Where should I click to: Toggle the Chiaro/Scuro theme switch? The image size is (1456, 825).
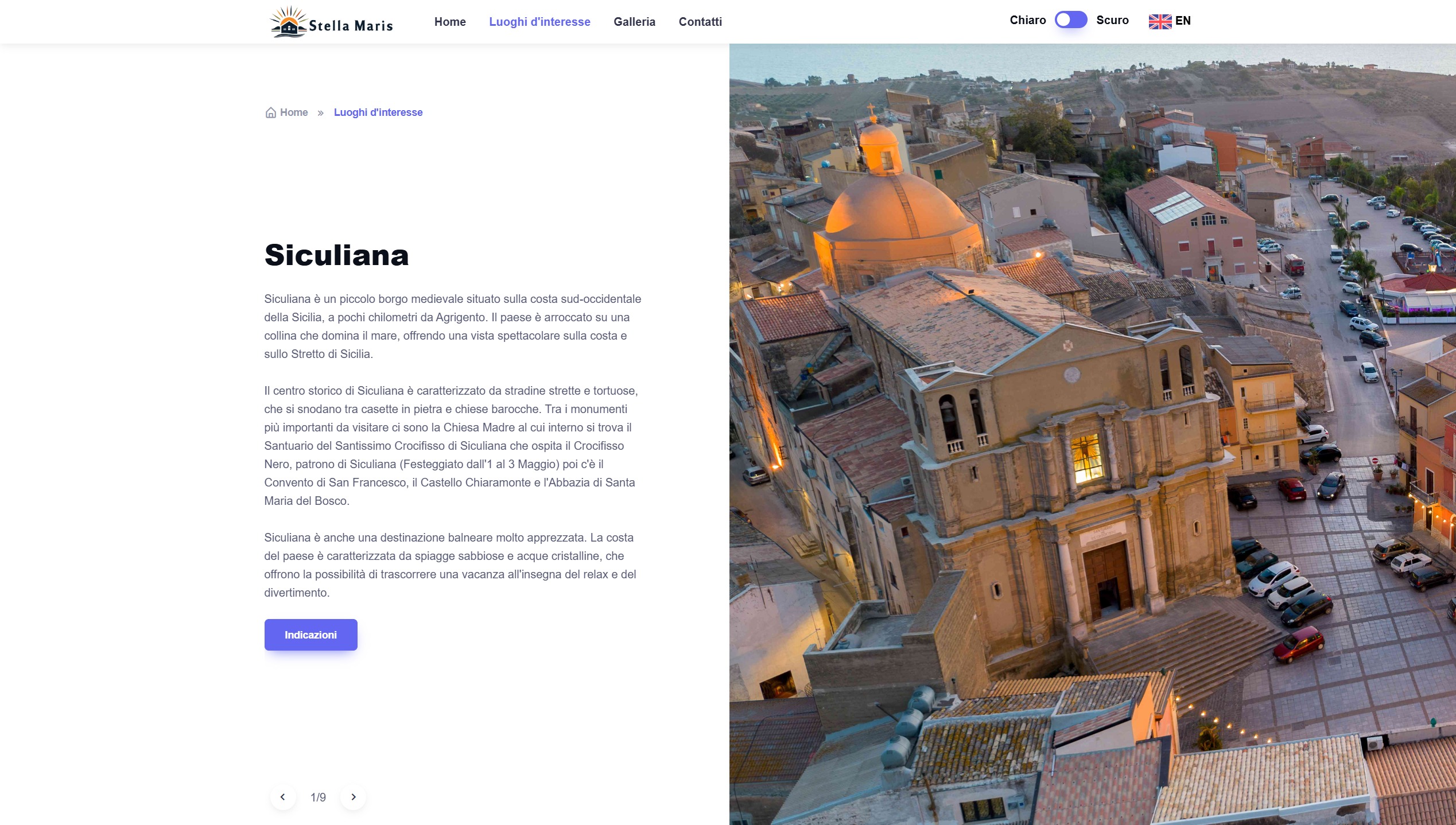click(x=1071, y=20)
